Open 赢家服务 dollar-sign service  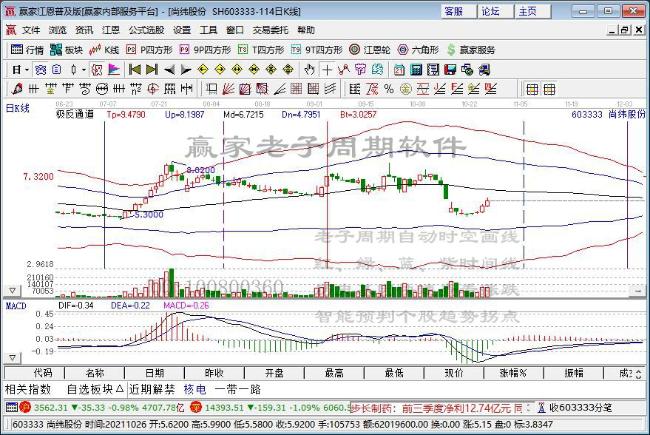(471, 50)
